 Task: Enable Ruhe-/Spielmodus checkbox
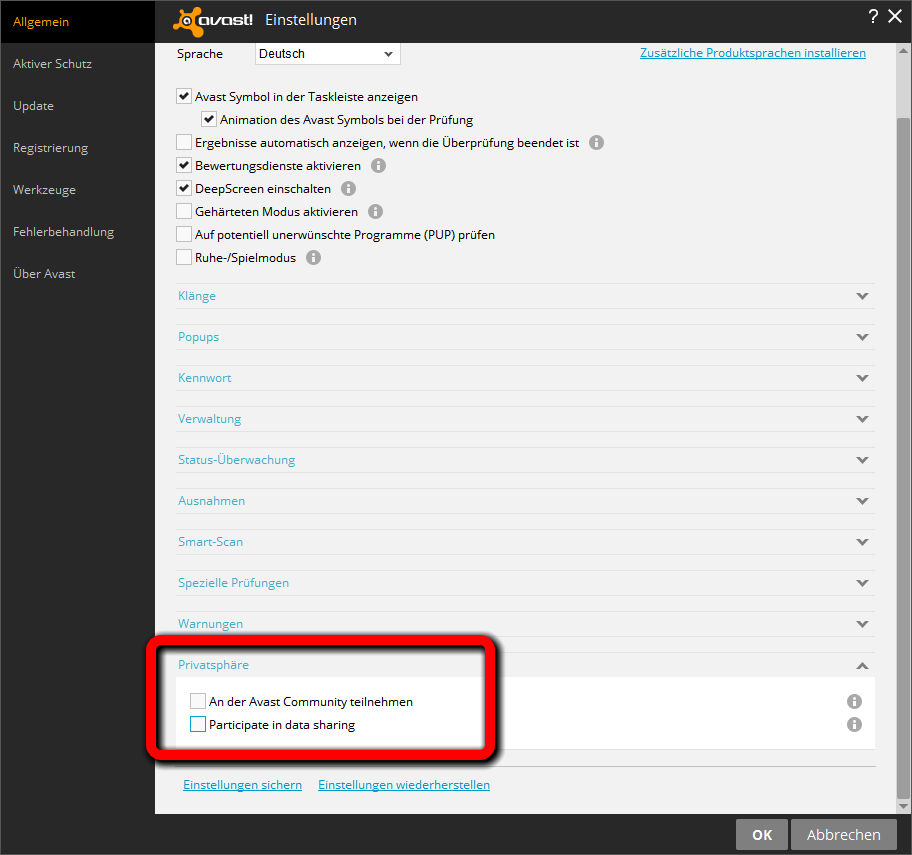(184, 257)
